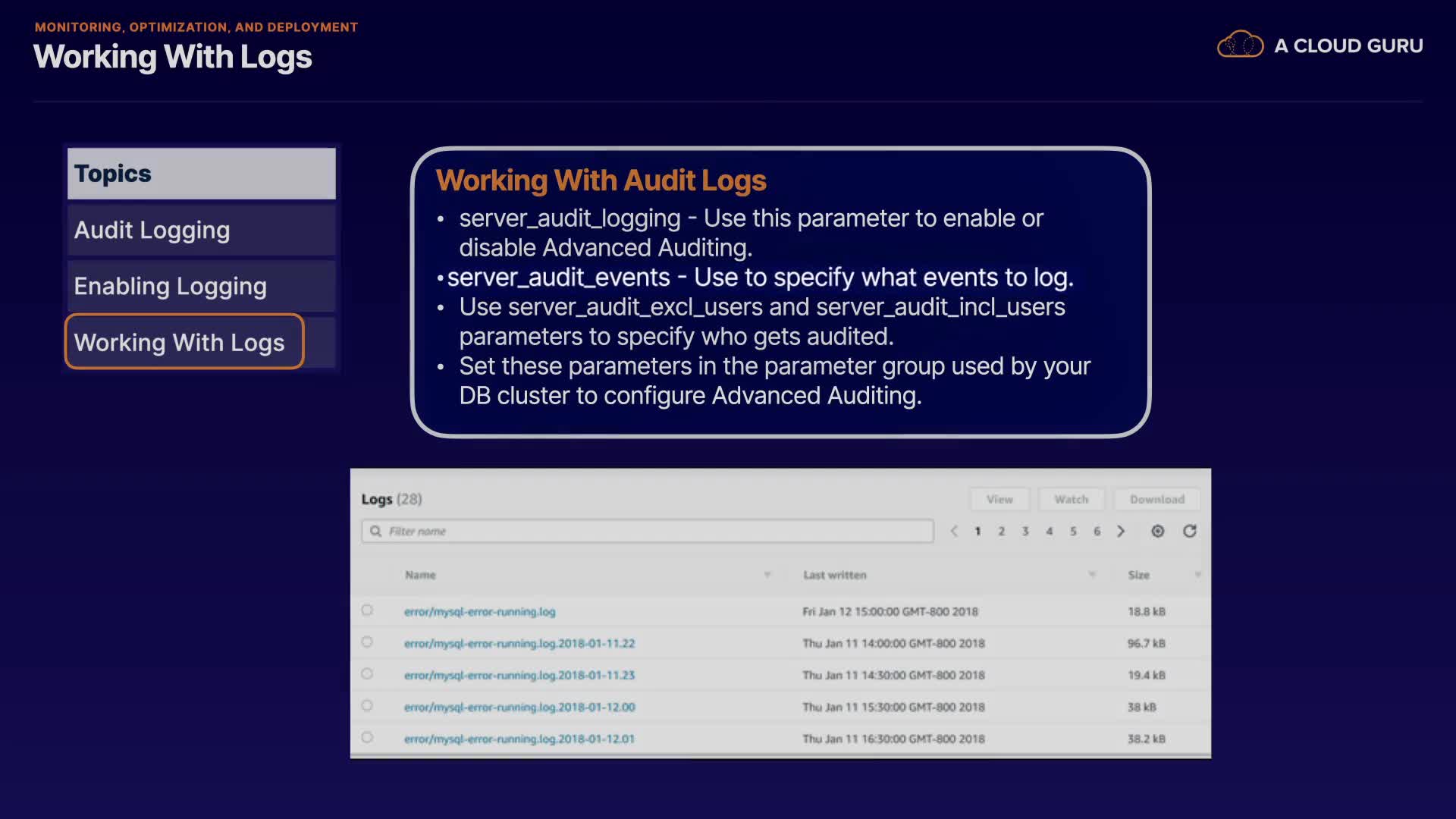Open error/mysql-error-running.log.2018-01-11.23 link
The image size is (1456, 819).
(519, 675)
